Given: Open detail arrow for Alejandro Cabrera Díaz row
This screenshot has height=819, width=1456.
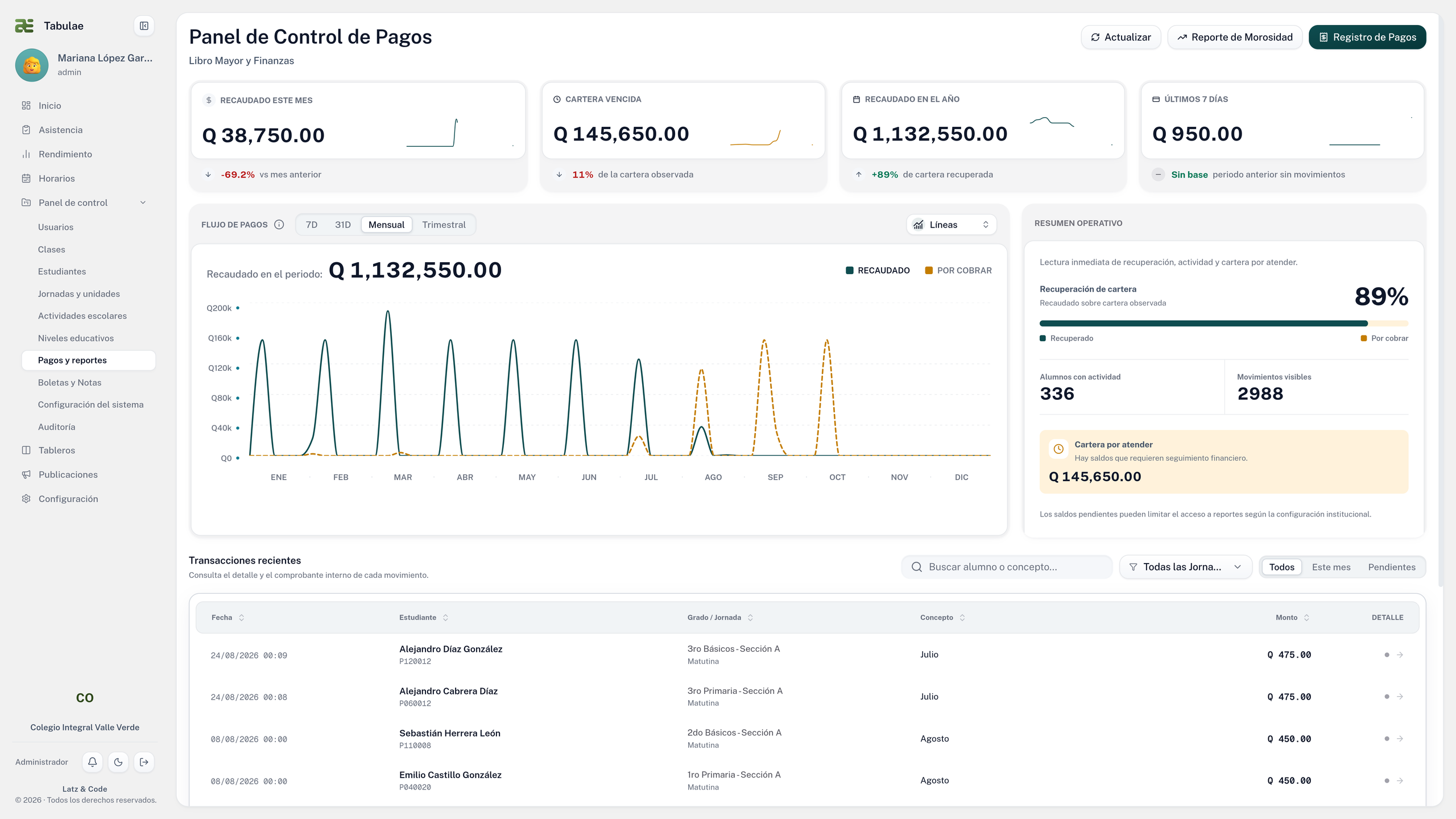Looking at the screenshot, I should [x=1400, y=697].
